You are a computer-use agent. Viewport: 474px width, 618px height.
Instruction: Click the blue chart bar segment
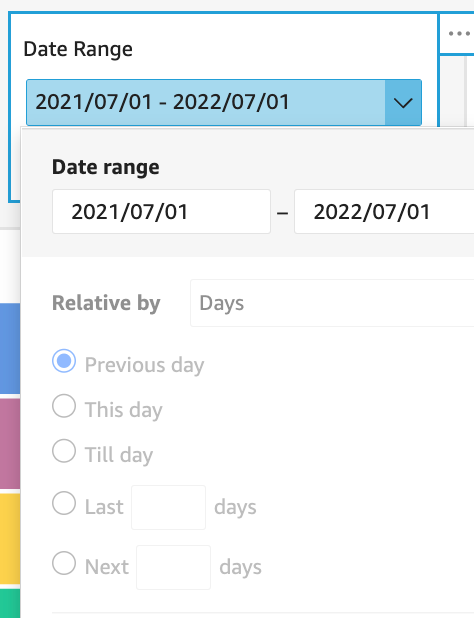pos(10,348)
